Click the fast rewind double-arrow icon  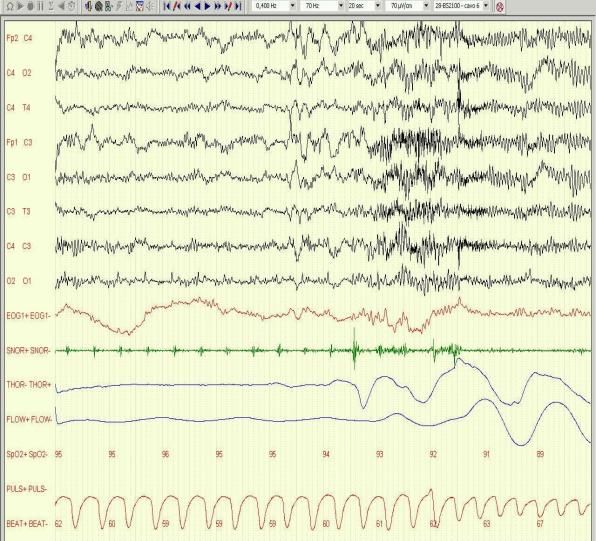[x=187, y=6]
